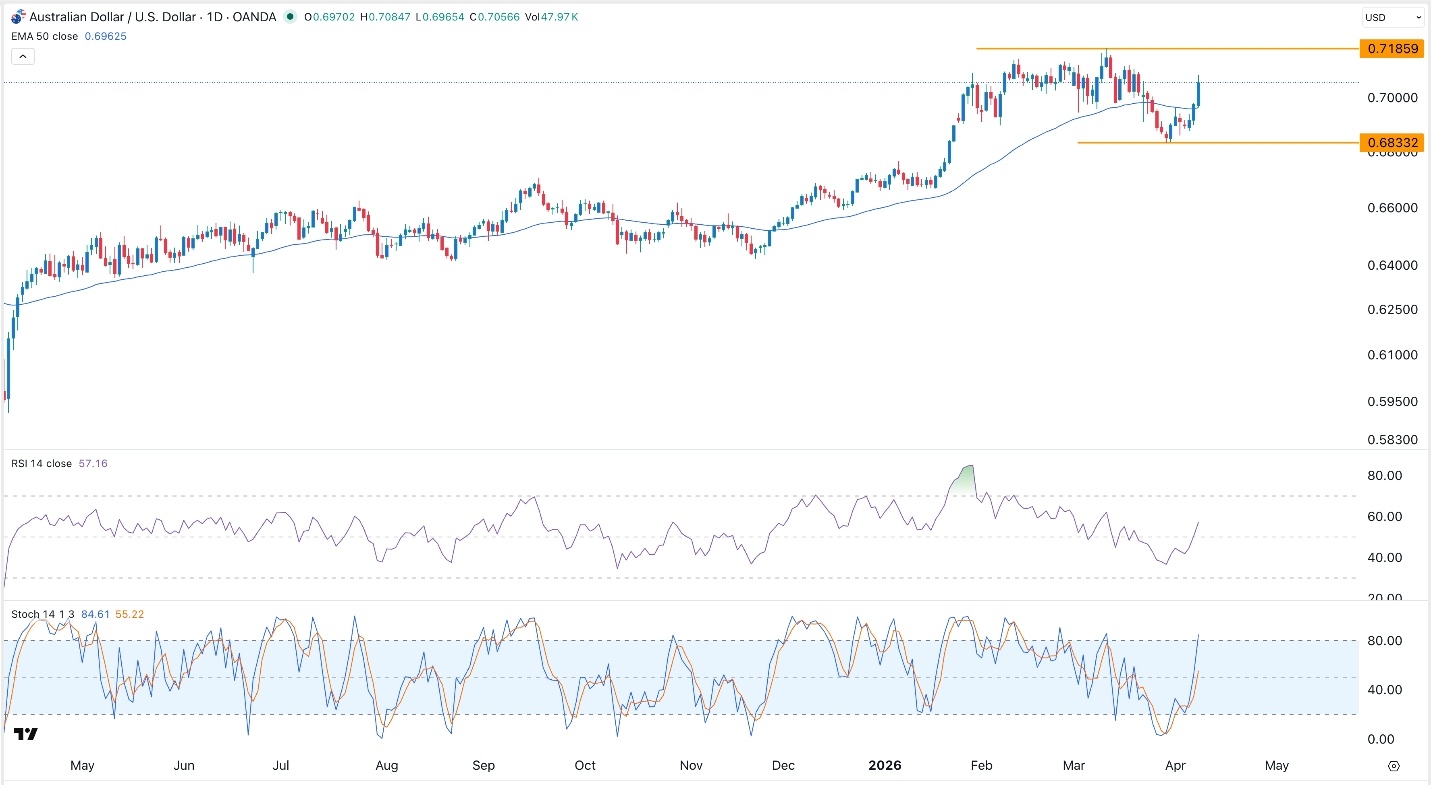Select the RSI 14 close indicator legend
This screenshot has height=785, width=1431.
click(x=40, y=464)
